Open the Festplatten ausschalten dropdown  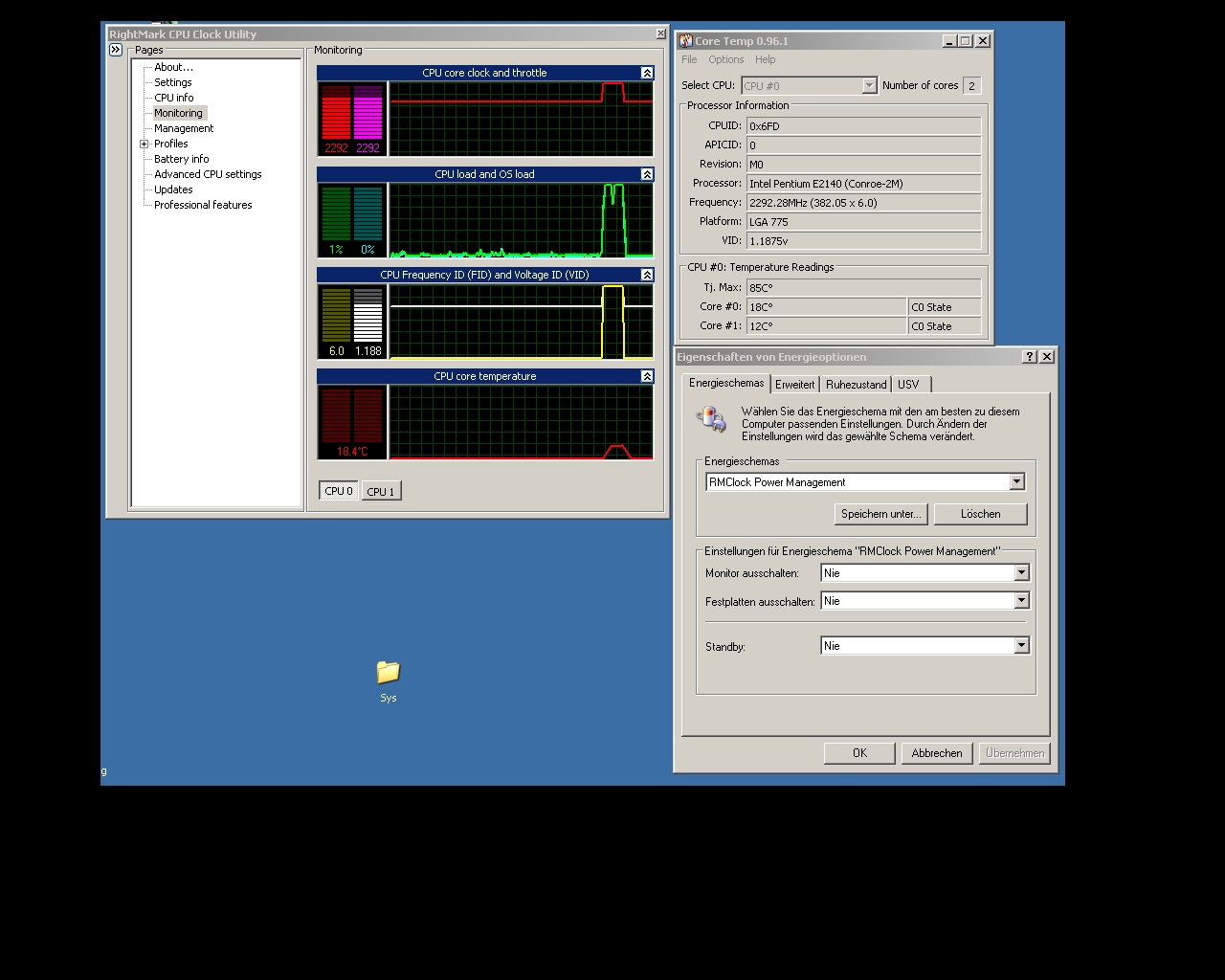pyautogui.click(x=1021, y=601)
